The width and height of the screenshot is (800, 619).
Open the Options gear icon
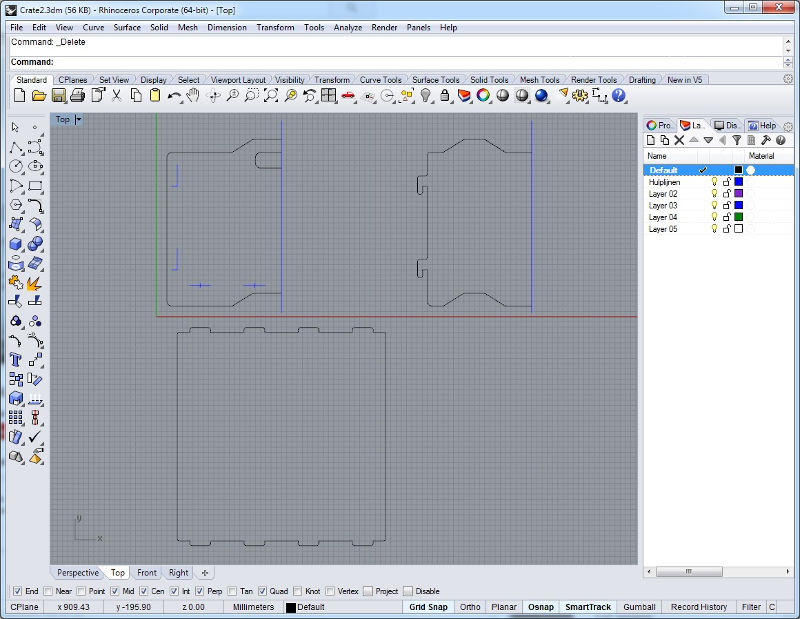click(x=580, y=95)
